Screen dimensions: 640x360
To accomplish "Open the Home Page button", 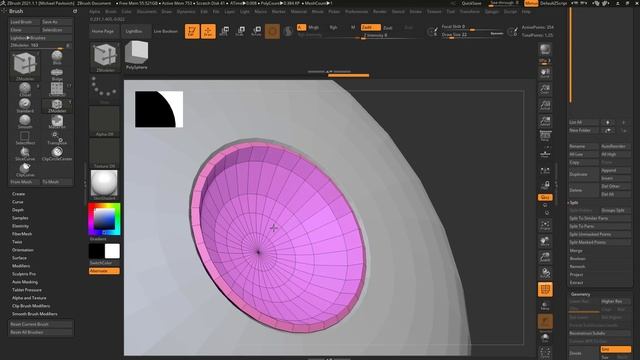I will pyautogui.click(x=103, y=31).
